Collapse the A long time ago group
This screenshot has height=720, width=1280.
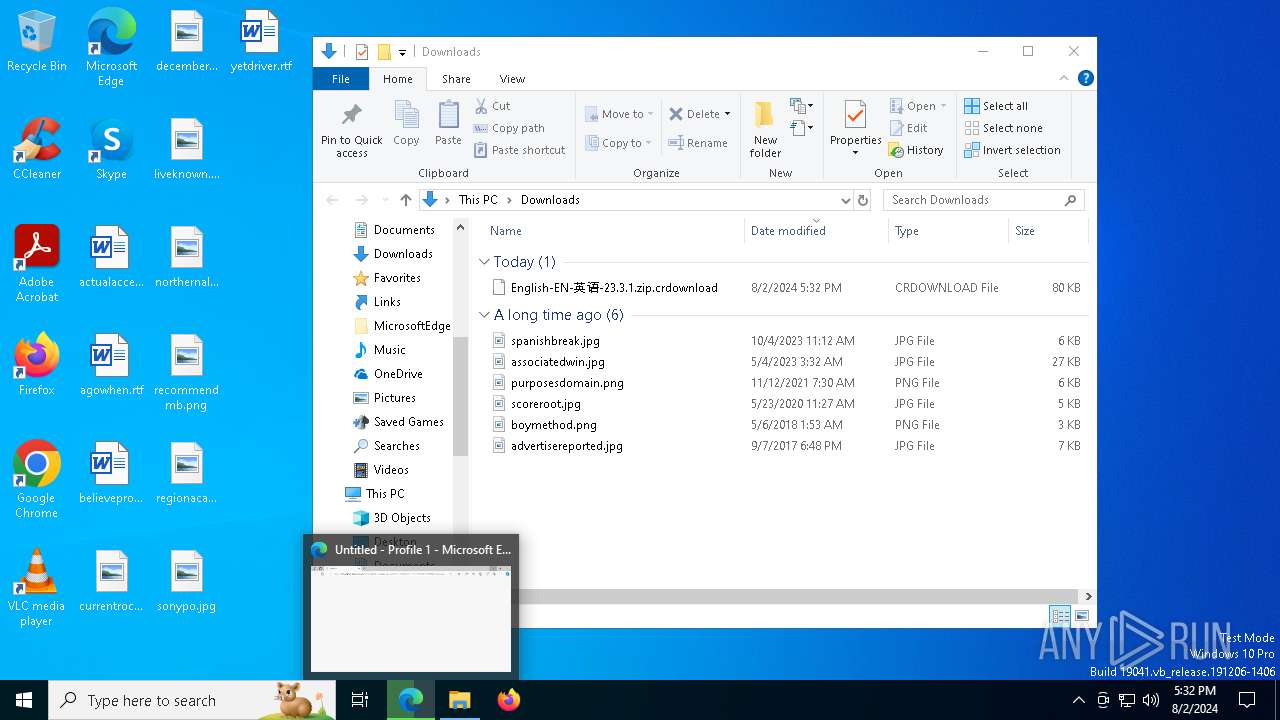[x=484, y=315]
